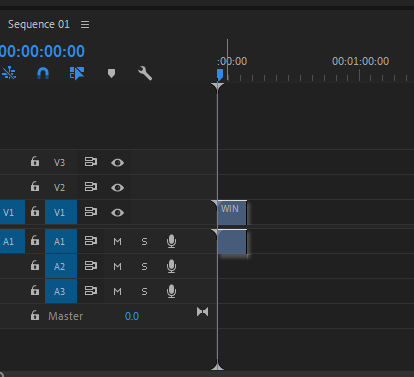Toggle Snap magnet icon in timeline

coord(43,73)
